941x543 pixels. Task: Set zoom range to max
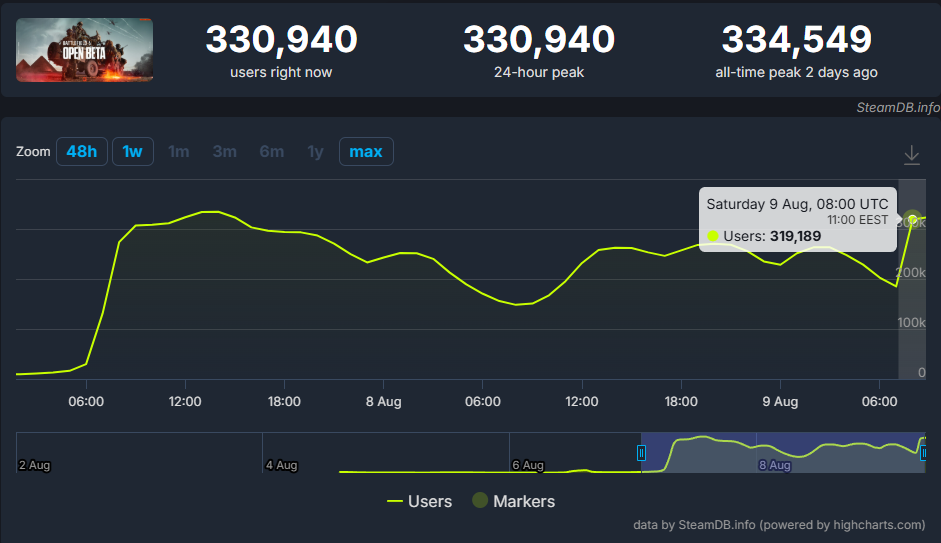pos(366,151)
